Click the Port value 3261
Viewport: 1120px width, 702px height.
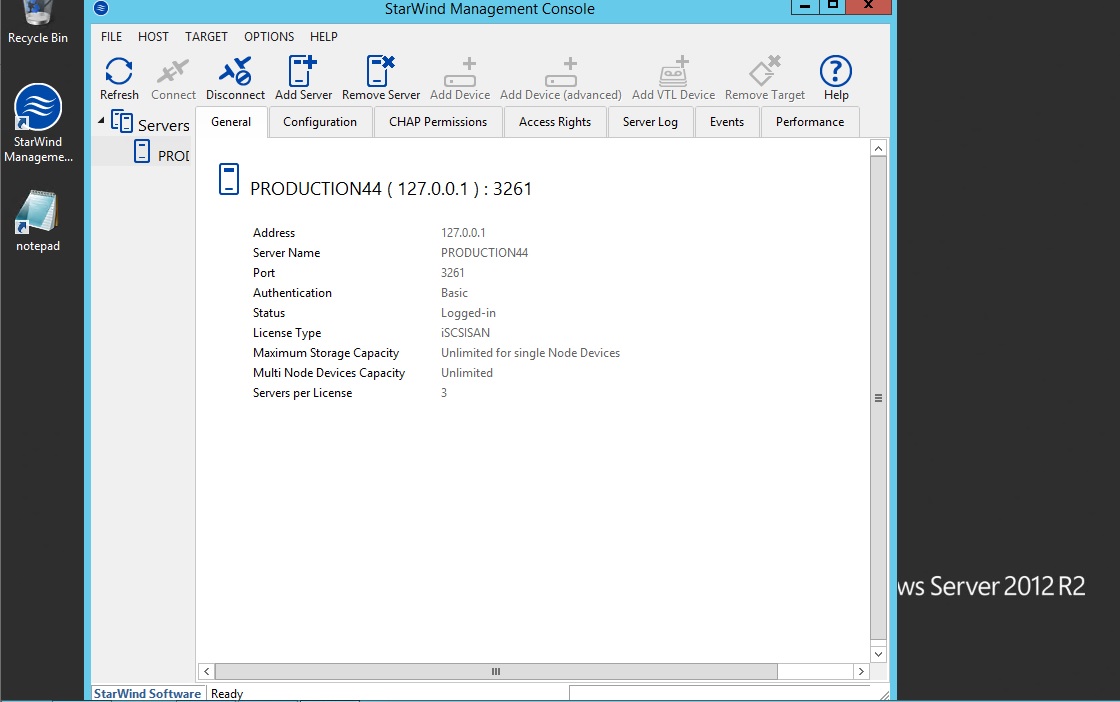coord(452,273)
